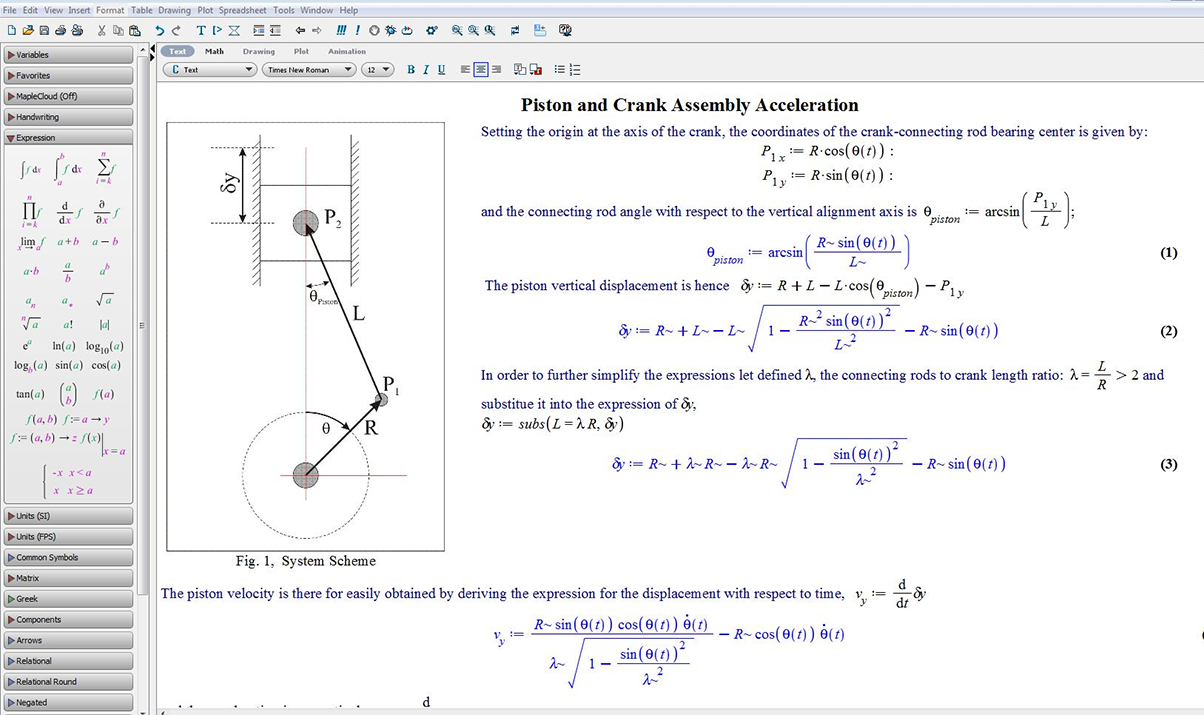The height and width of the screenshot is (715, 1204).
Task: Open the font size 12 dropdown
Action: click(x=378, y=70)
